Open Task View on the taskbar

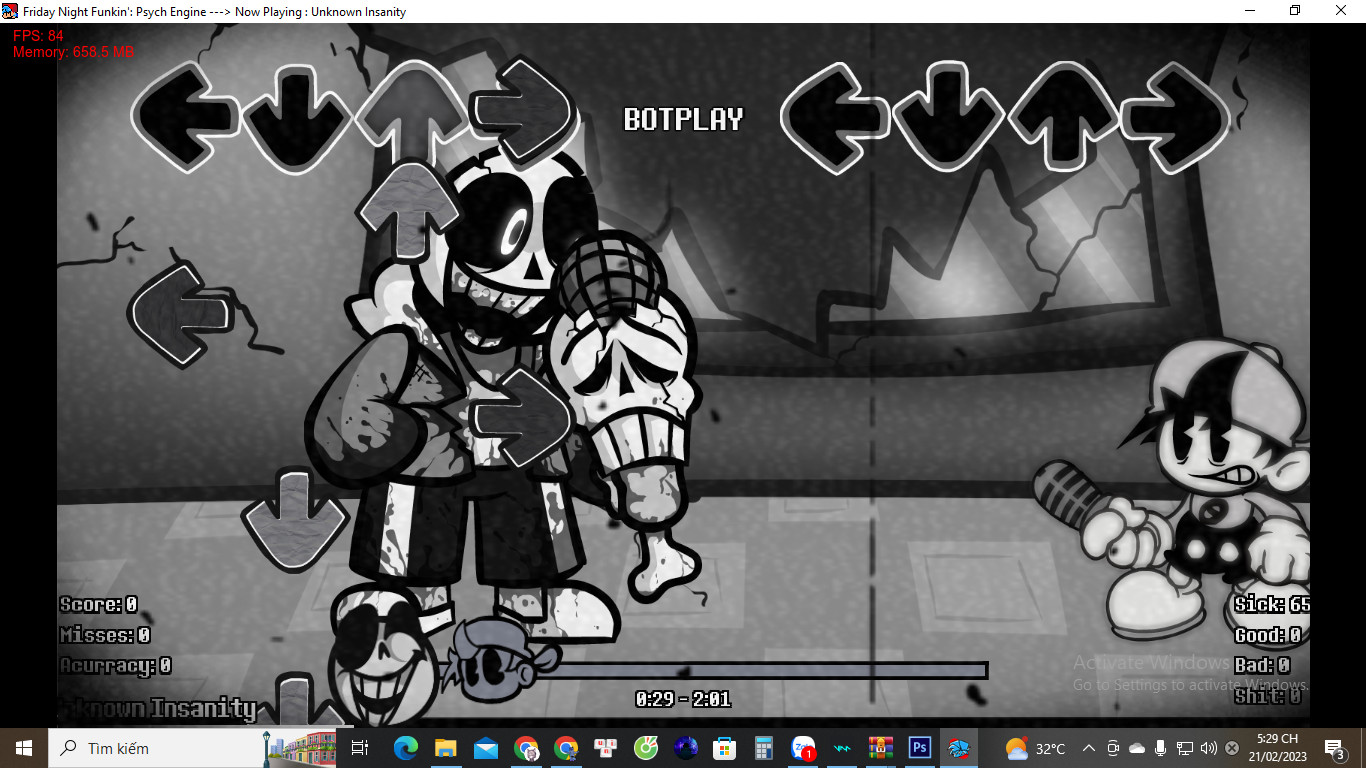(360, 748)
